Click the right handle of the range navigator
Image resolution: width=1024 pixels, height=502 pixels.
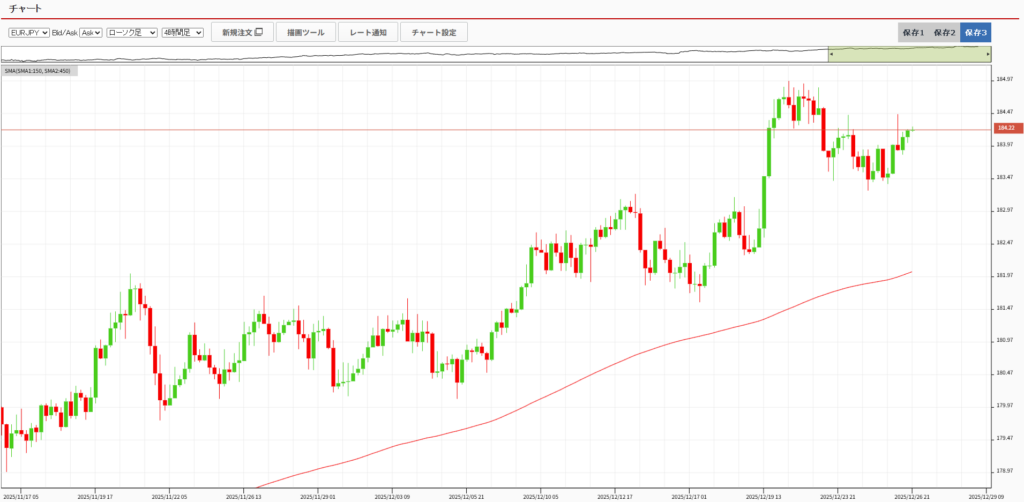[989, 55]
